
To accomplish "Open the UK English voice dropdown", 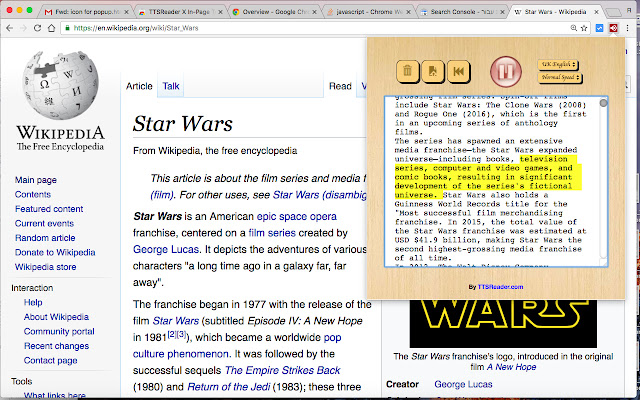I will coord(558,64).
